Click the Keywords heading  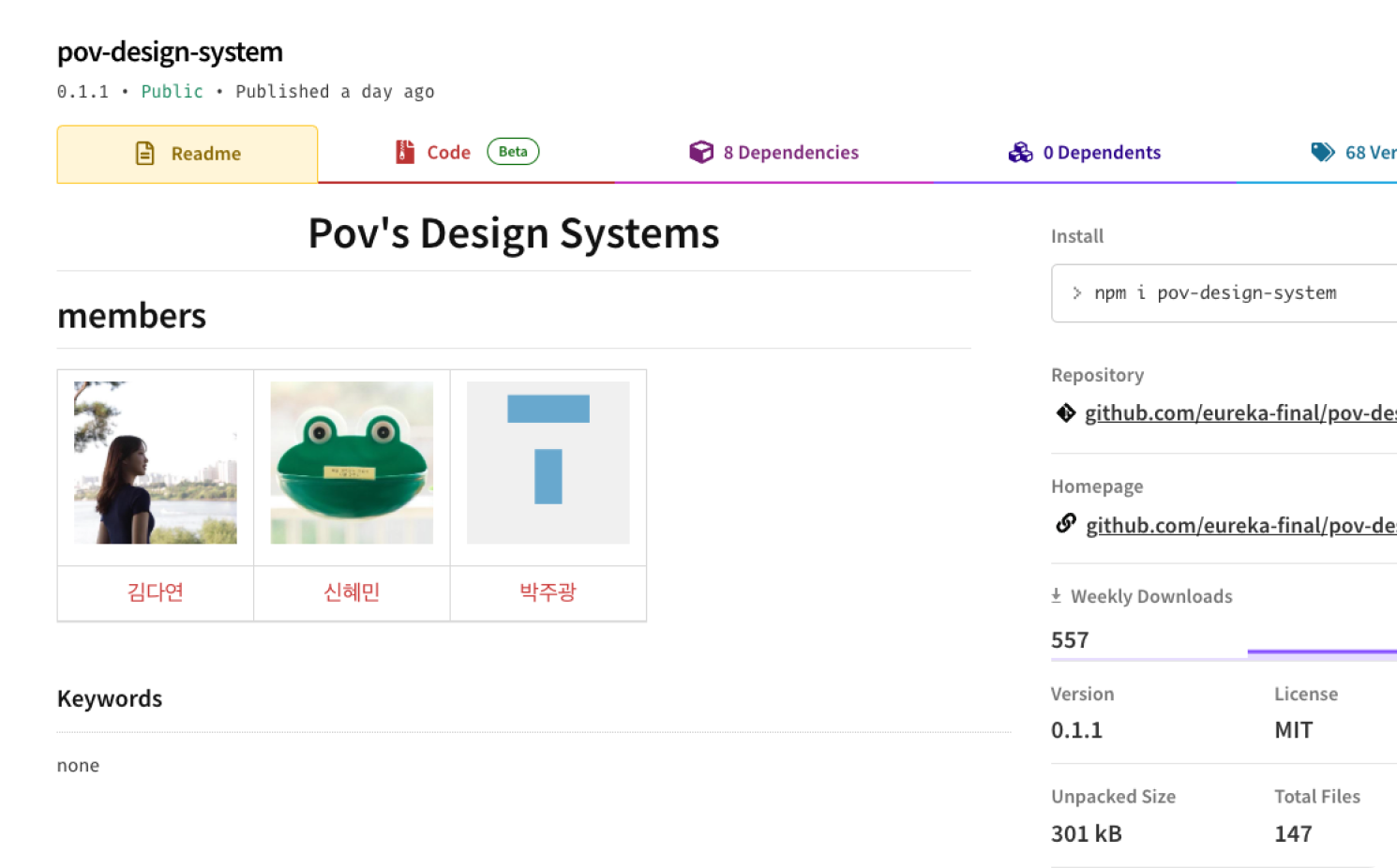pos(110,698)
